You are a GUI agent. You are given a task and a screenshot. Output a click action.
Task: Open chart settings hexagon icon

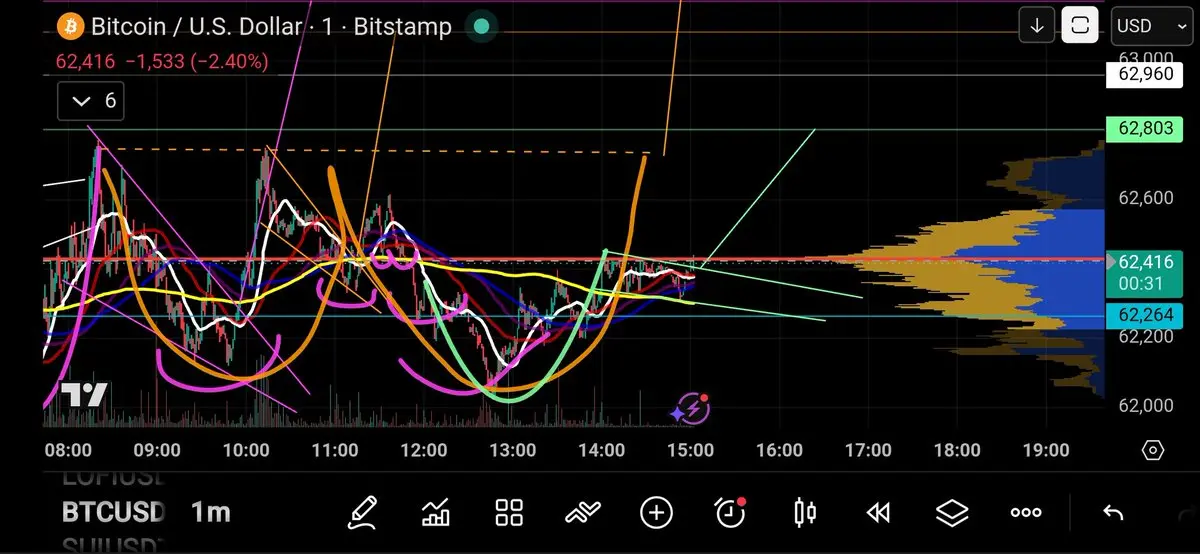click(1152, 451)
